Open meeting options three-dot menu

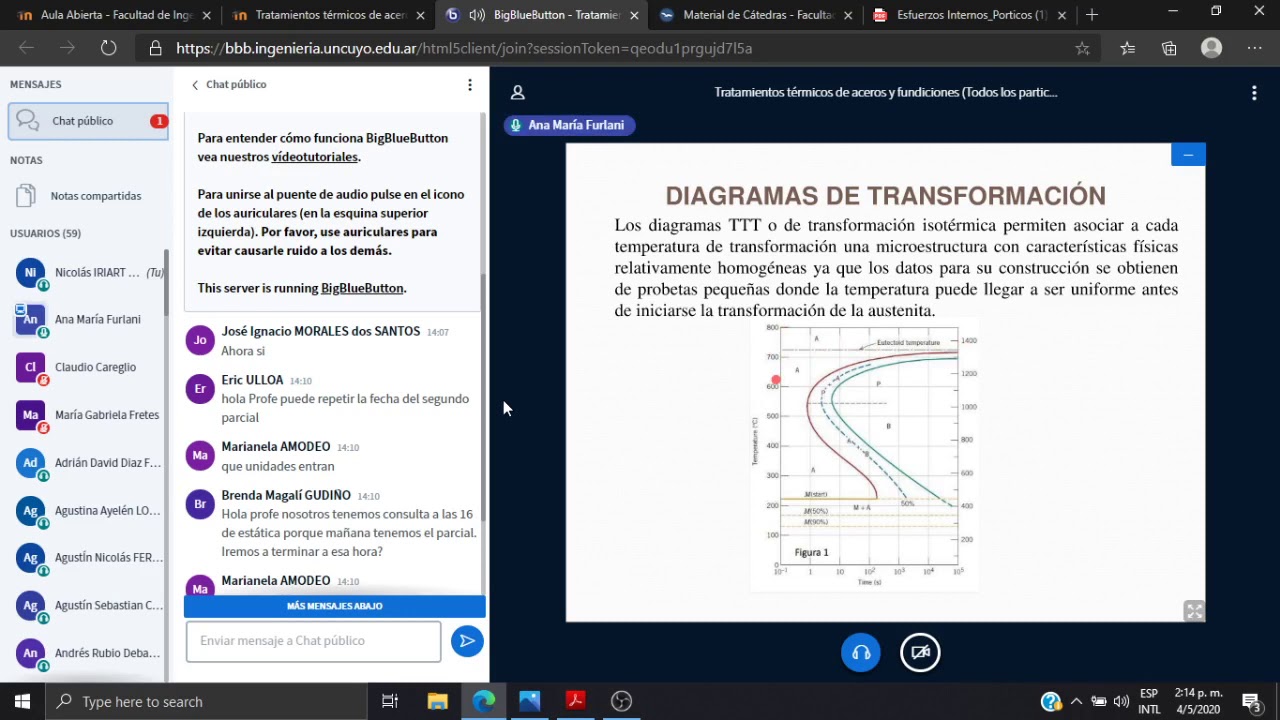pos(1254,93)
